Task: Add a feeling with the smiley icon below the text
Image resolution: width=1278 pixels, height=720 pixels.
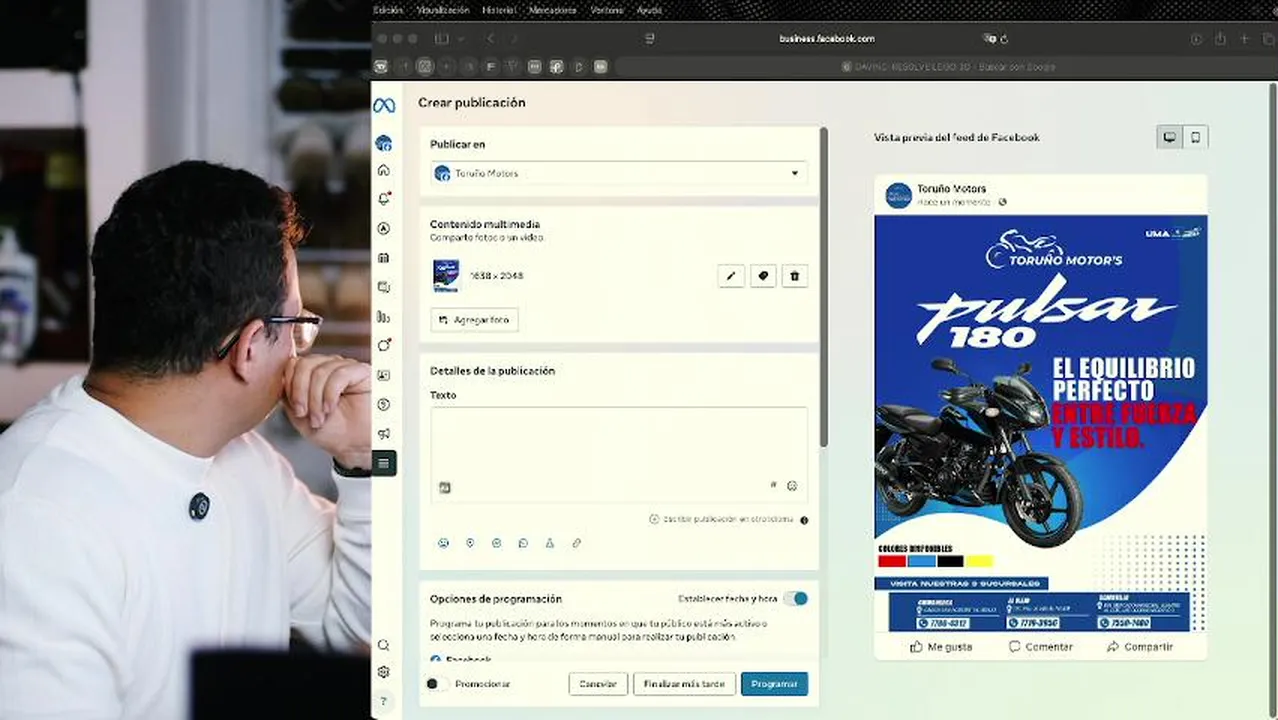Action: [x=443, y=543]
